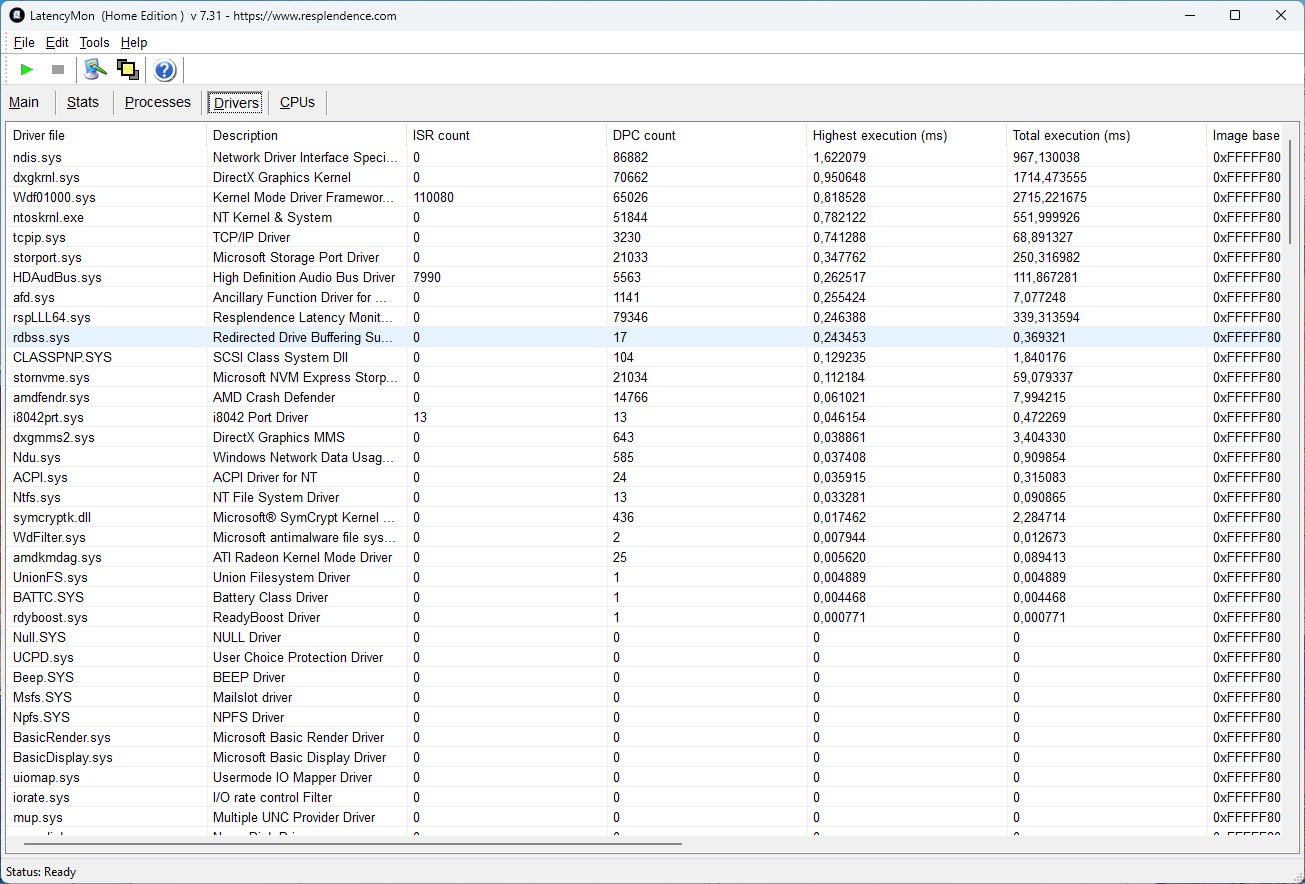Click the Driver file column header

tap(39, 135)
